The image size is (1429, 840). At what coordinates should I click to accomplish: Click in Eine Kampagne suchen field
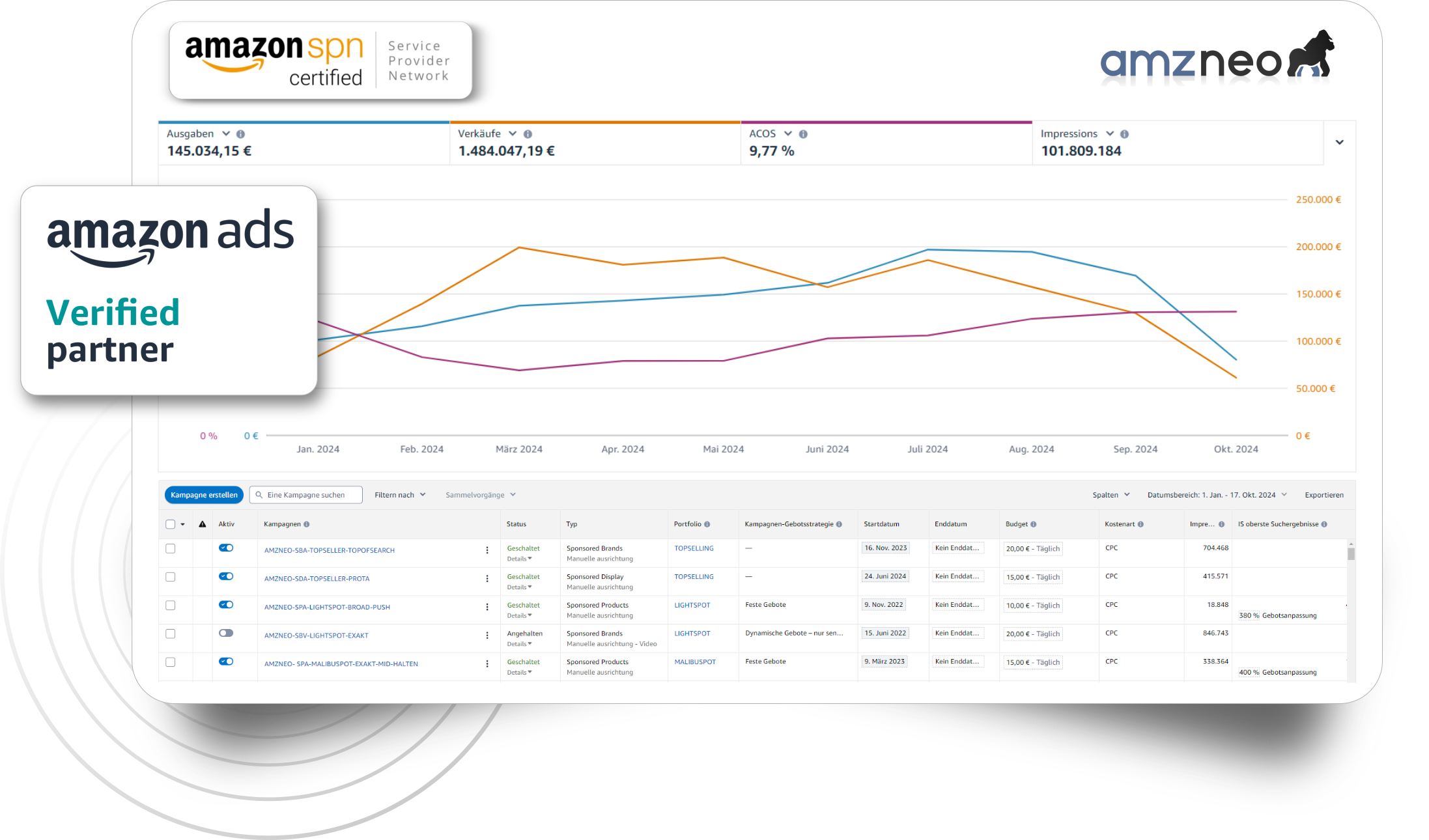coord(305,495)
